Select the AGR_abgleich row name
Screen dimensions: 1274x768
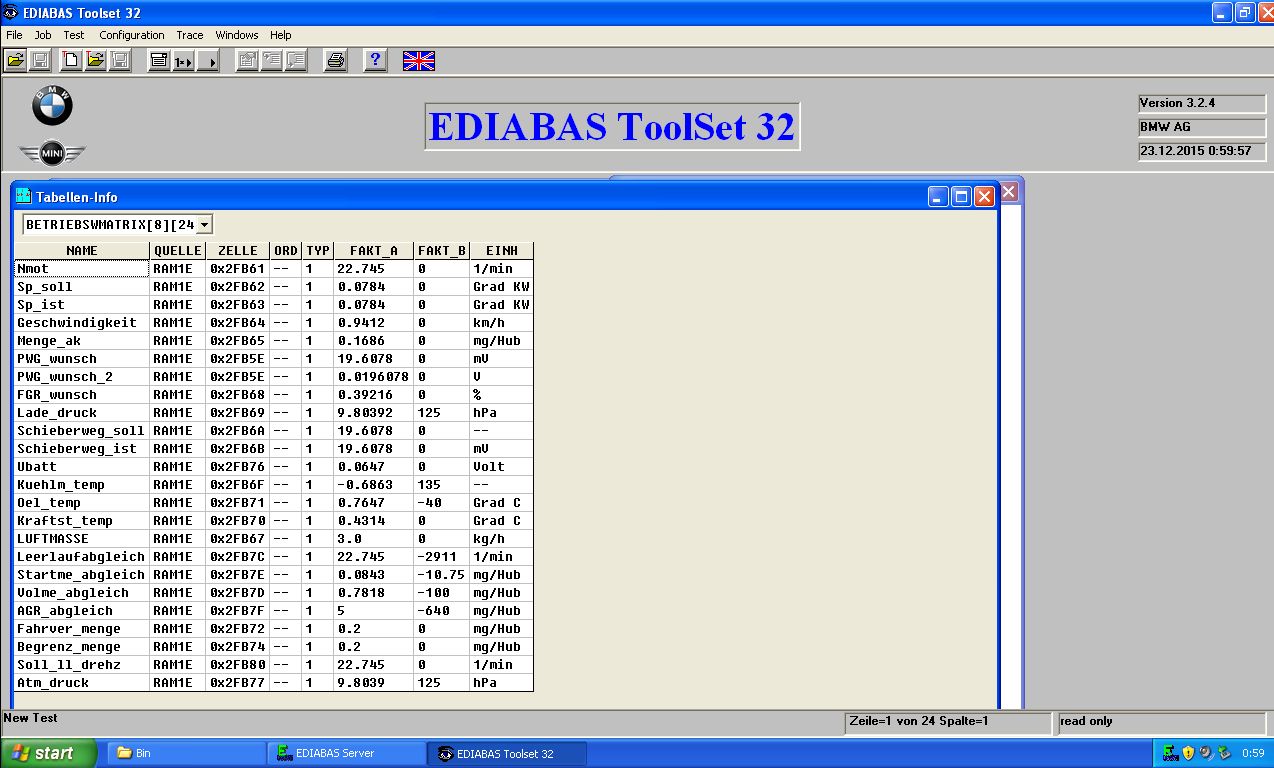click(x=82, y=611)
